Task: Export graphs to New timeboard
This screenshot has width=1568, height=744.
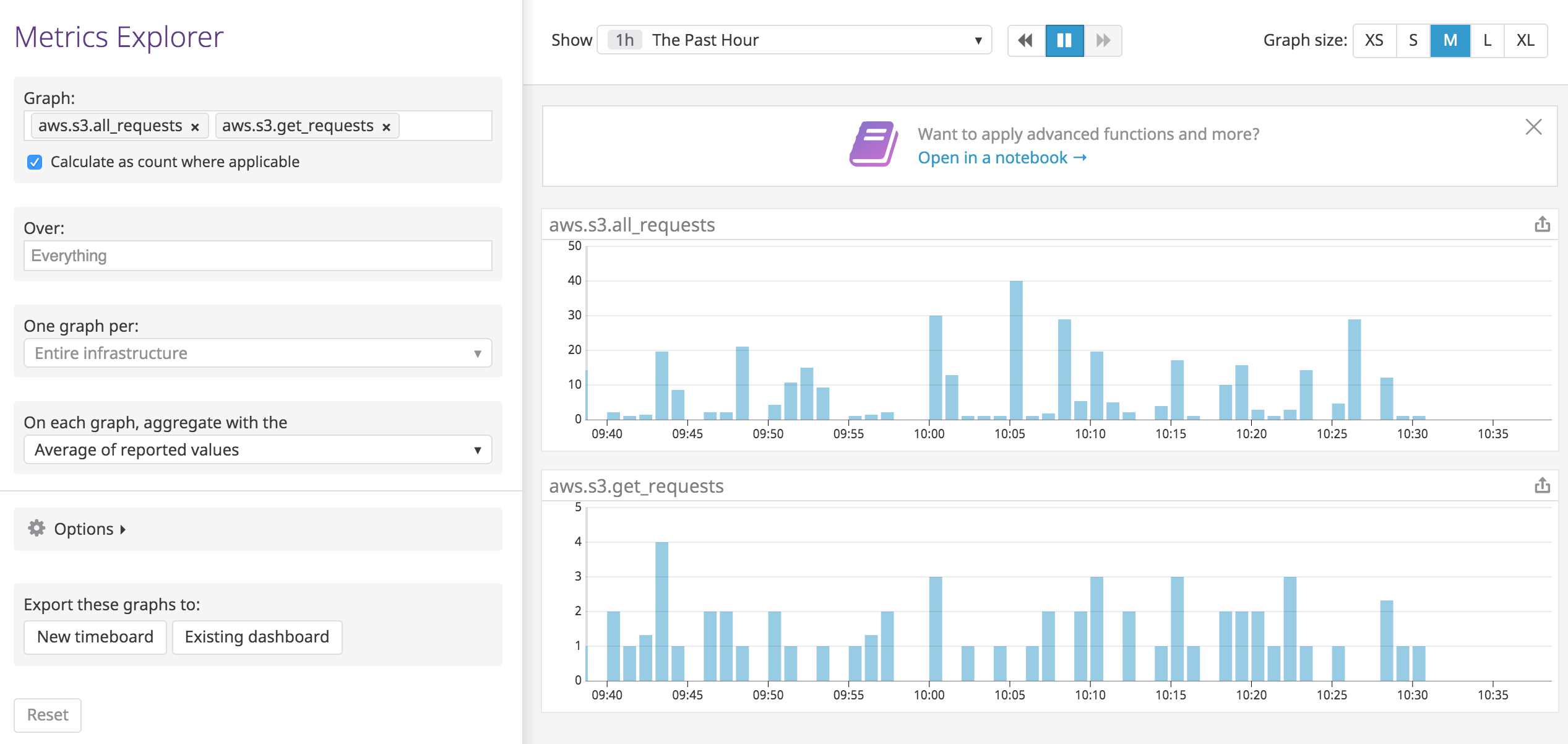Action: pos(95,637)
